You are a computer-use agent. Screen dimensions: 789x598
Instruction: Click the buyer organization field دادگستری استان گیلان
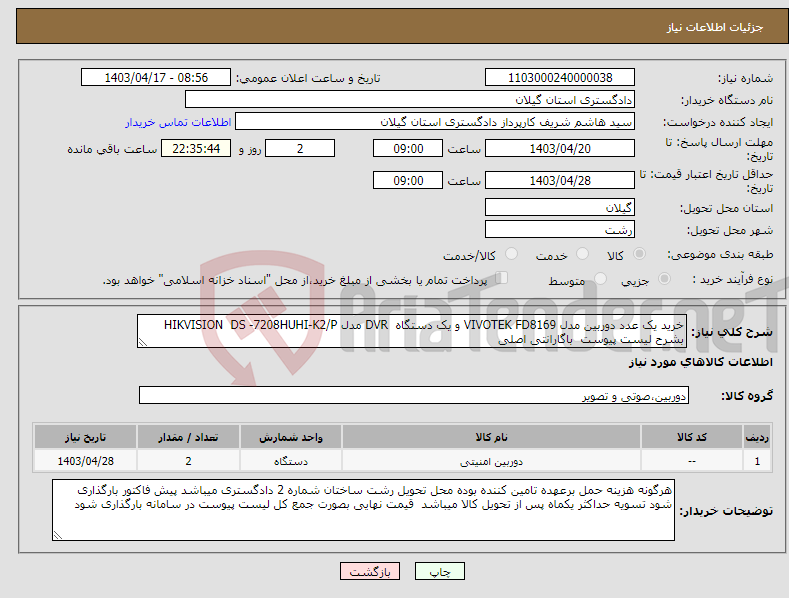410,99
